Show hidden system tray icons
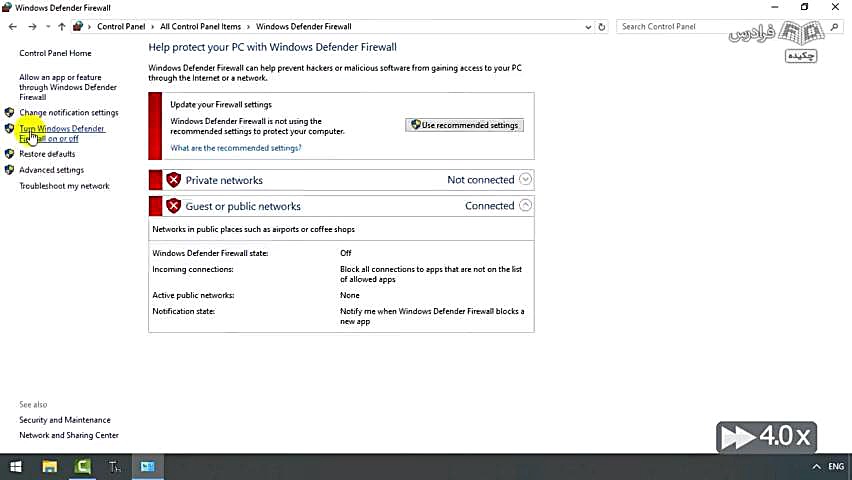The image size is (852, 480). (816, 466)
